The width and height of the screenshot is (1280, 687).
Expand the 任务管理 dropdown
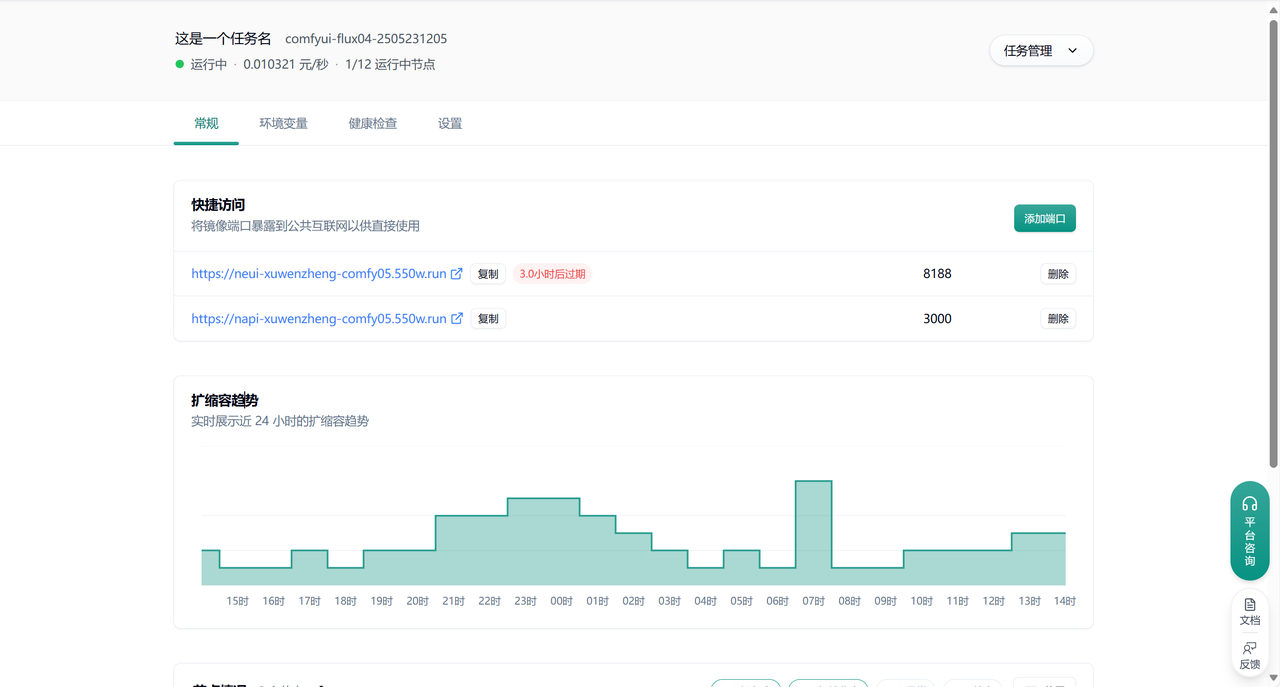[1041, 51]
